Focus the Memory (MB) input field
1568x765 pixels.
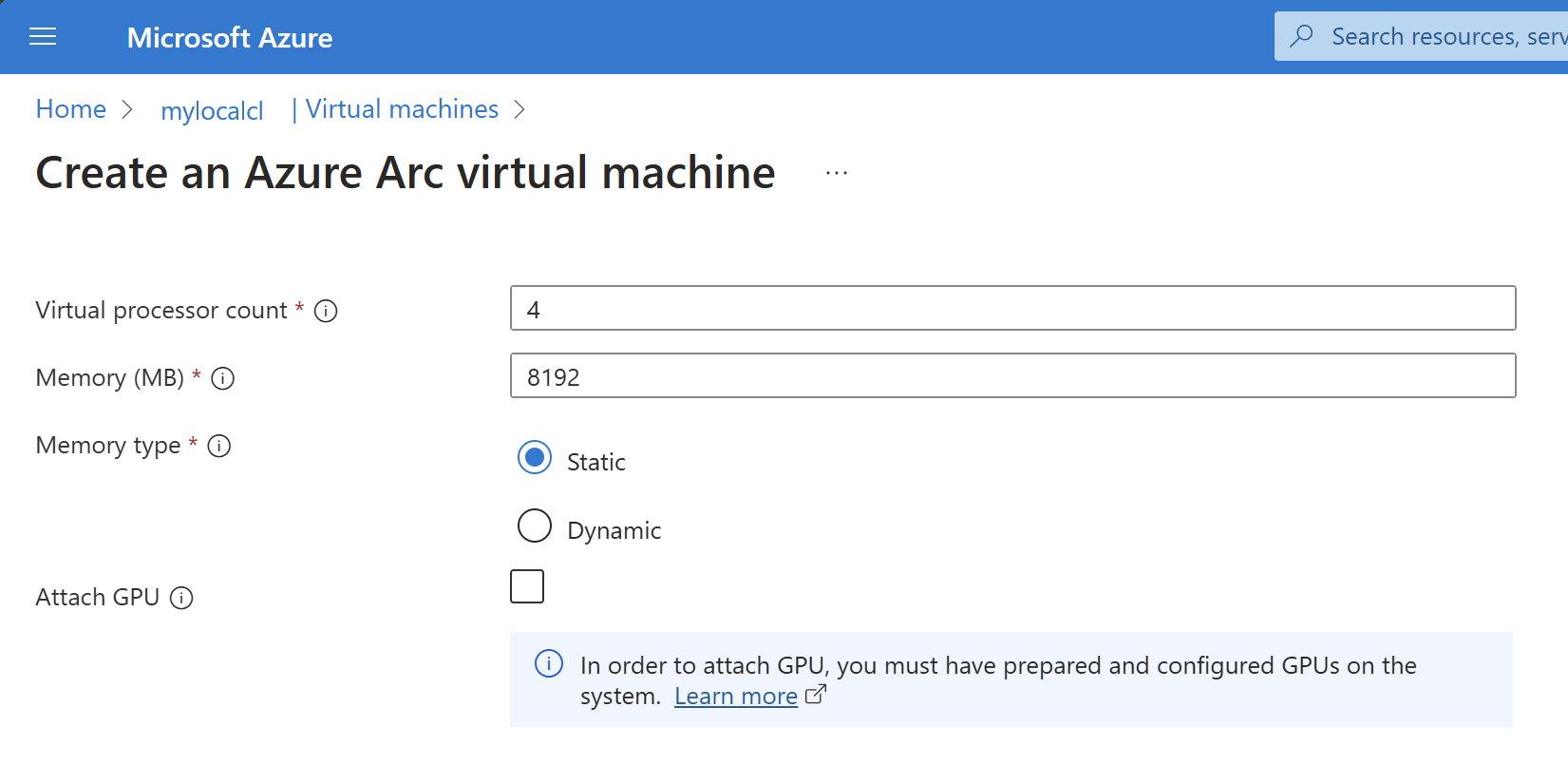click(x=1012, y=376)
